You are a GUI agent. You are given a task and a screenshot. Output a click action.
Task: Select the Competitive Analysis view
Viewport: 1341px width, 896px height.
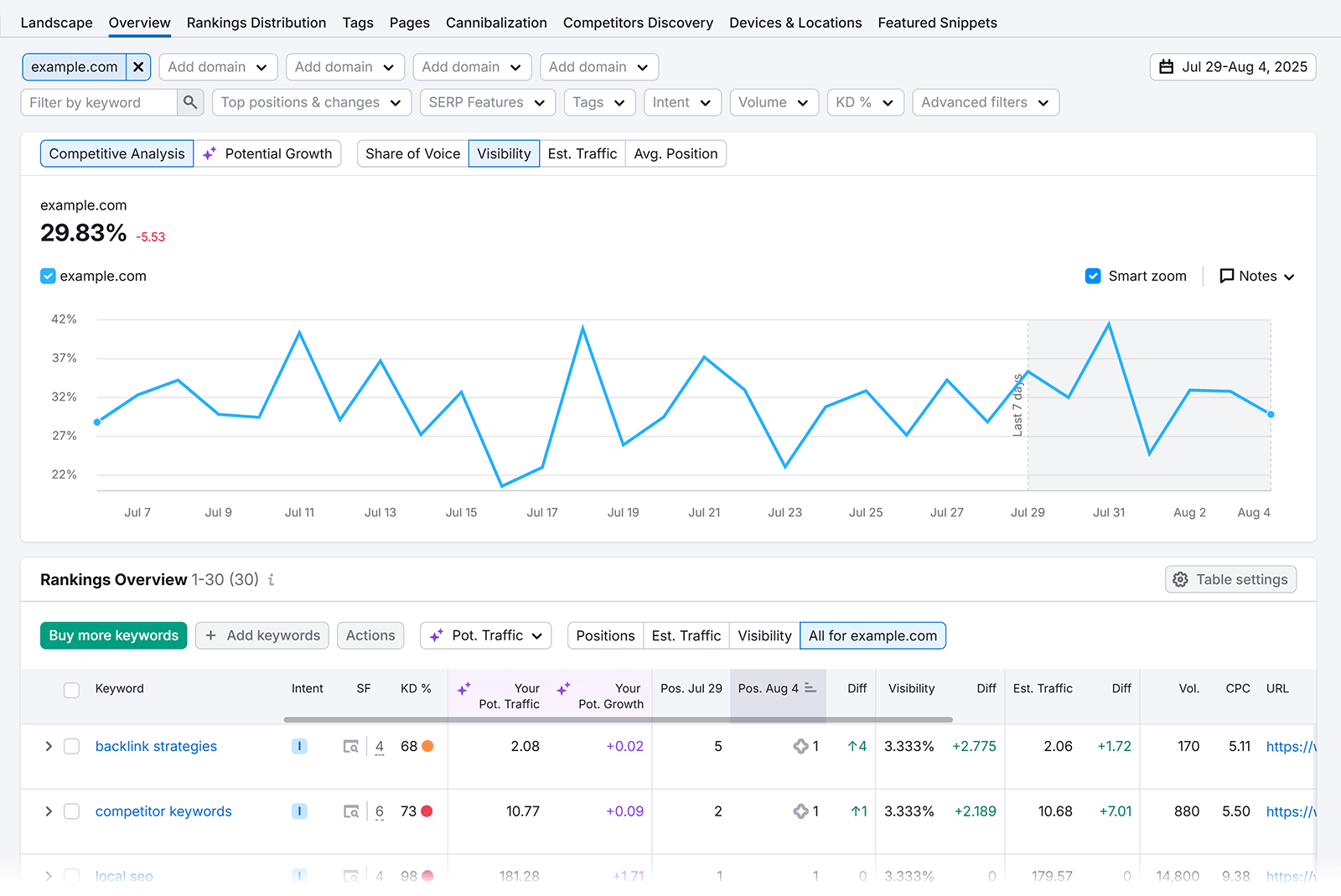point(116,153)
